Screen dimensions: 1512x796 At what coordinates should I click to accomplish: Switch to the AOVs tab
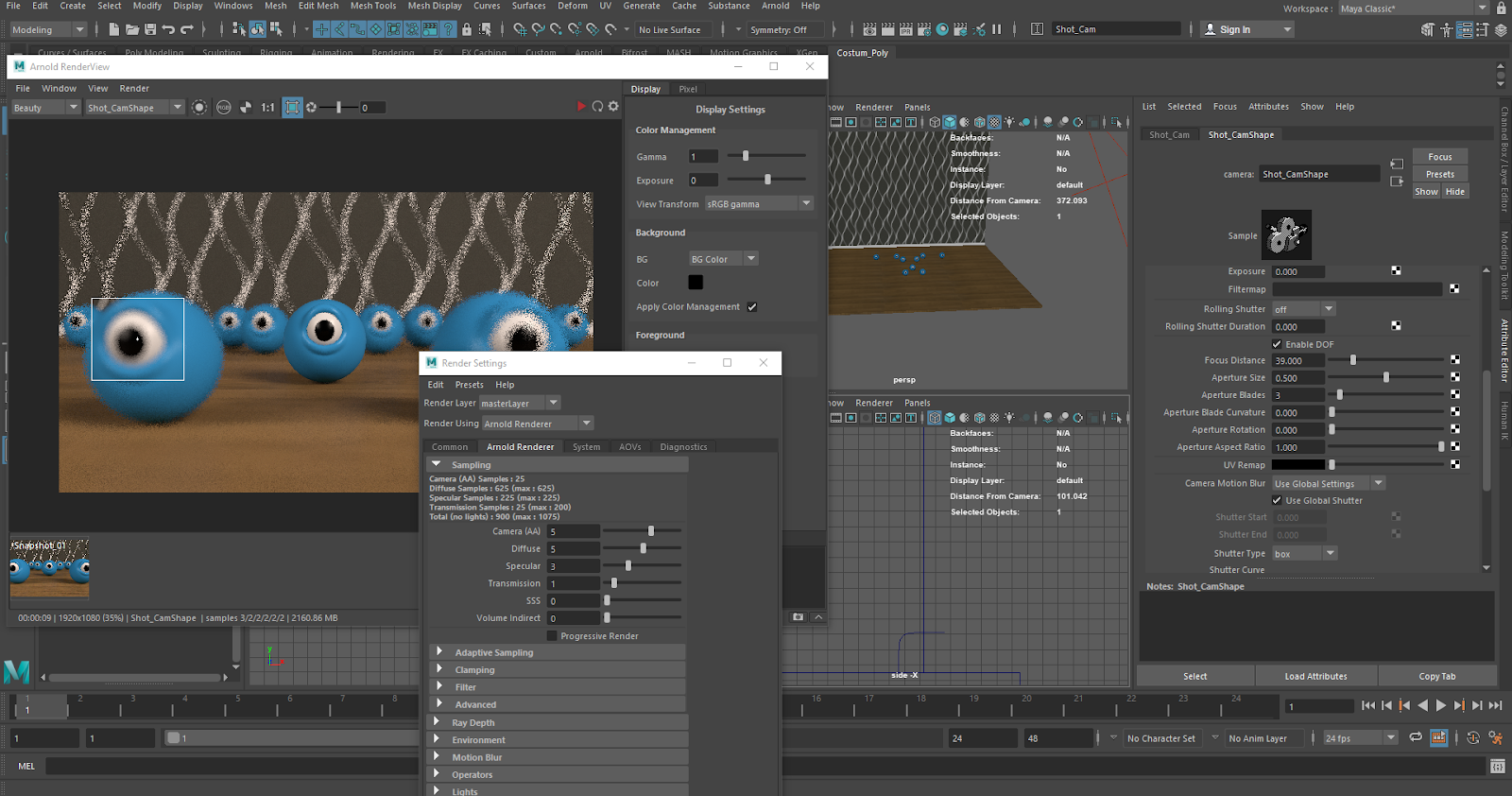(629, 447)
